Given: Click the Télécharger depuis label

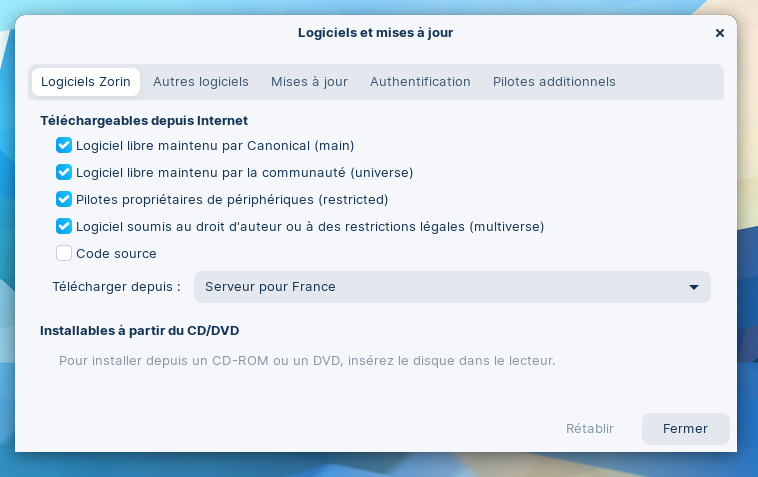Looking at the screenshot, I should coord(116,287).
